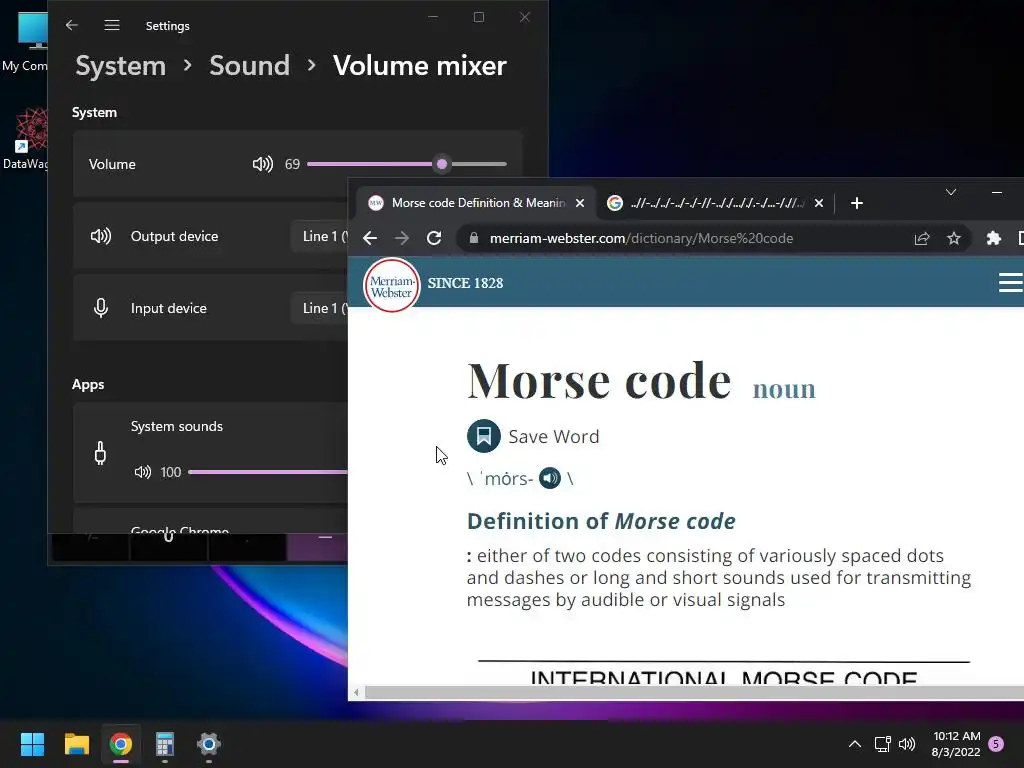Click Settings gear in taskbar
This screenshot has width=1024, height=768.
(x=209, y=744)
